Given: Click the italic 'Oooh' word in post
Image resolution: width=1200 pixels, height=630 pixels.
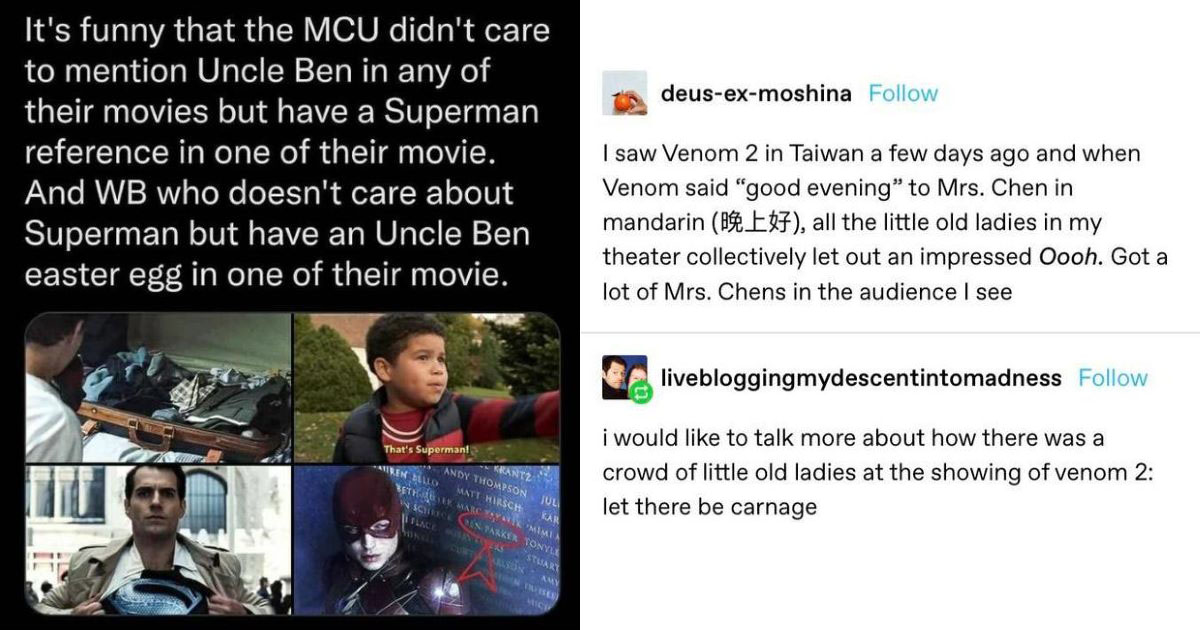Looking at the screenshot, I should (1070, 257).
